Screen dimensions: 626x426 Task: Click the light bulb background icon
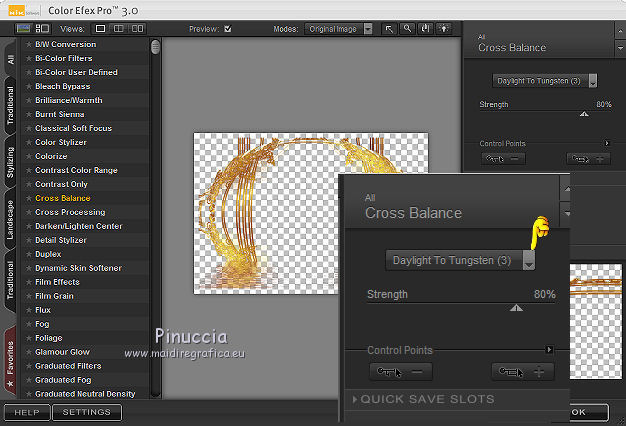click(x=441, y=29)
